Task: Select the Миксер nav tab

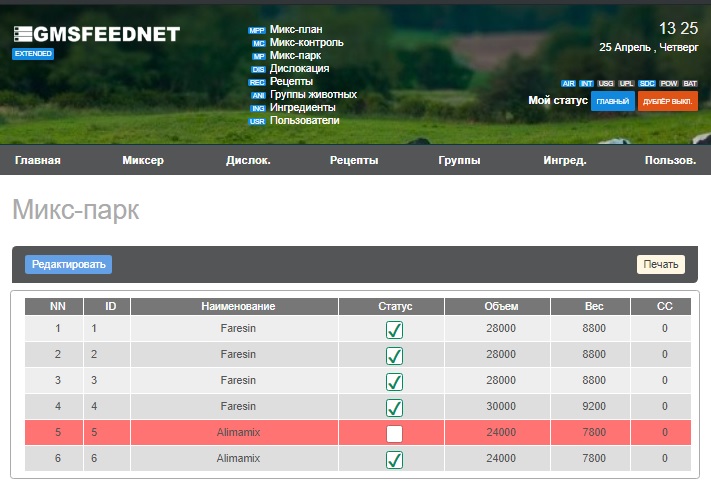Action: 143,160
